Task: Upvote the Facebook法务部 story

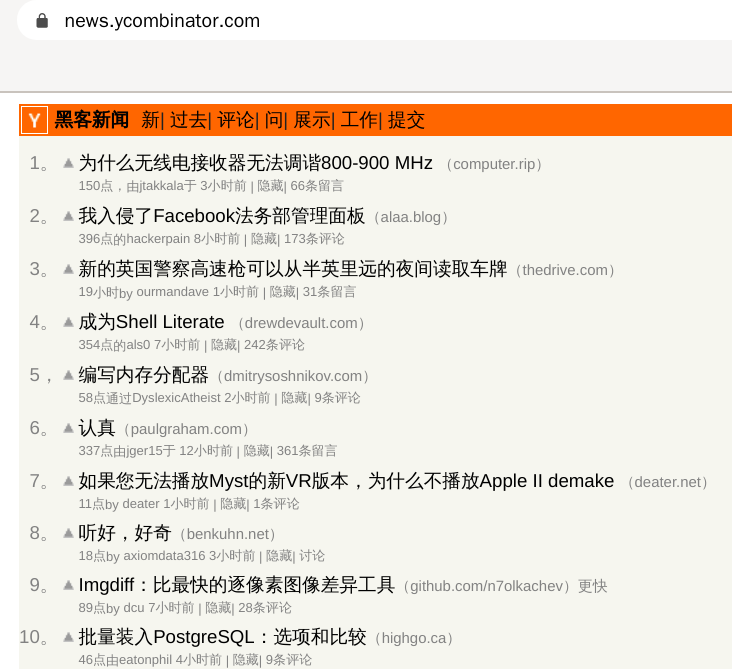Action: pos(68,215)
